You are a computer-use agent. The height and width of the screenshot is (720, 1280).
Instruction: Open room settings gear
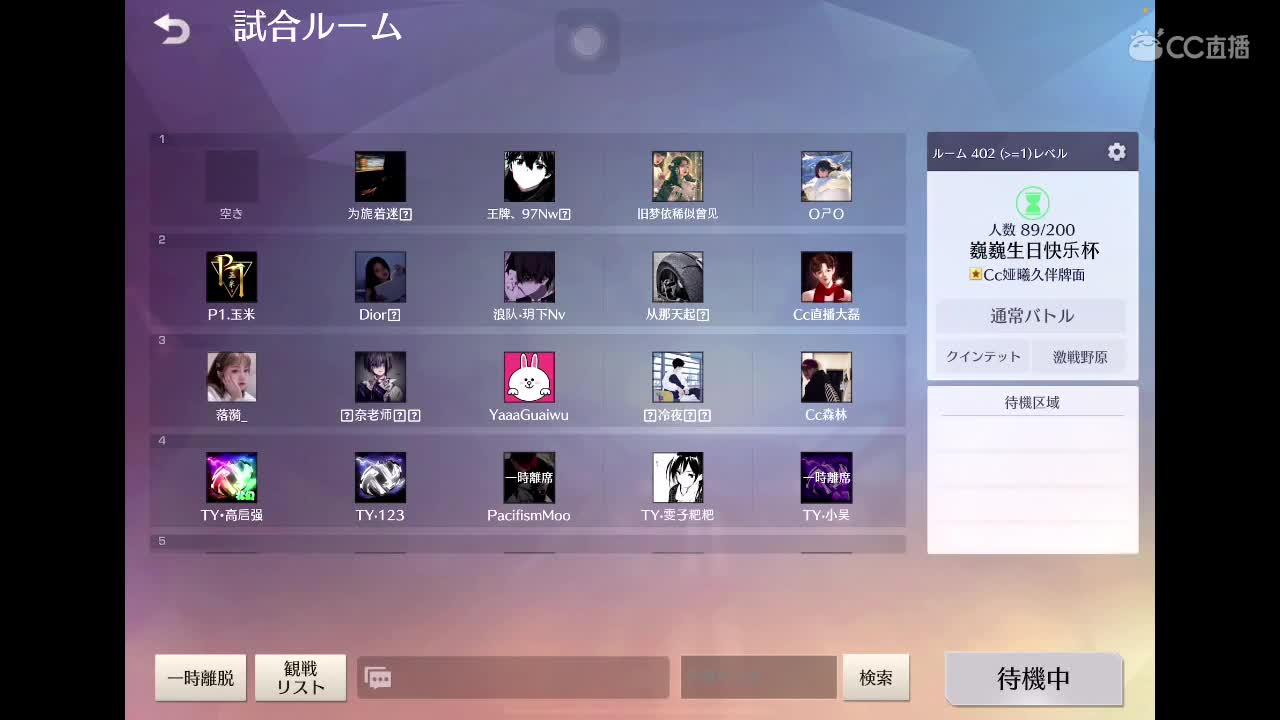[x=1116, y=152]
